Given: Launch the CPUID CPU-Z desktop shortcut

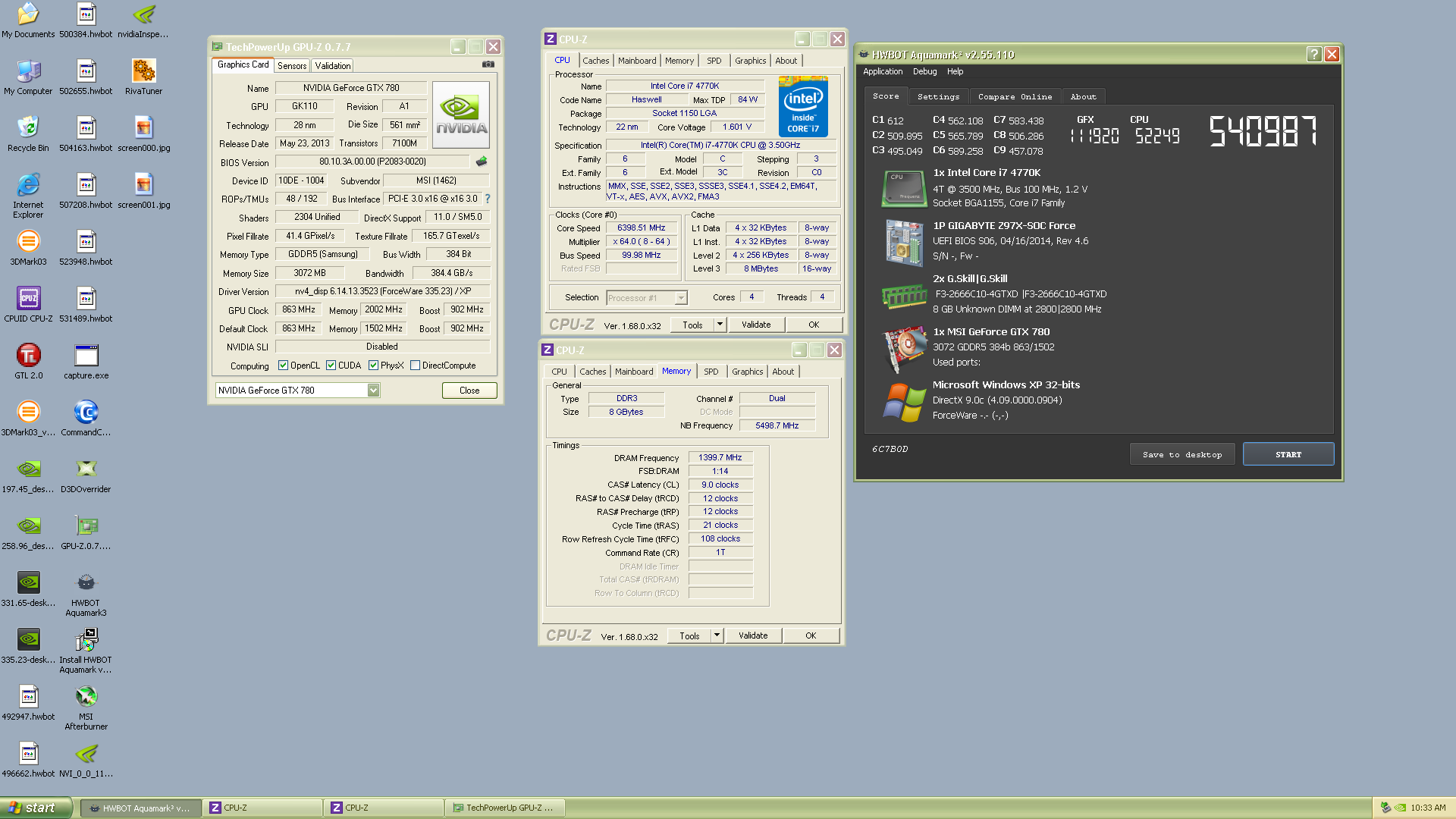Looking at the screenshot, I should (28, 304).
